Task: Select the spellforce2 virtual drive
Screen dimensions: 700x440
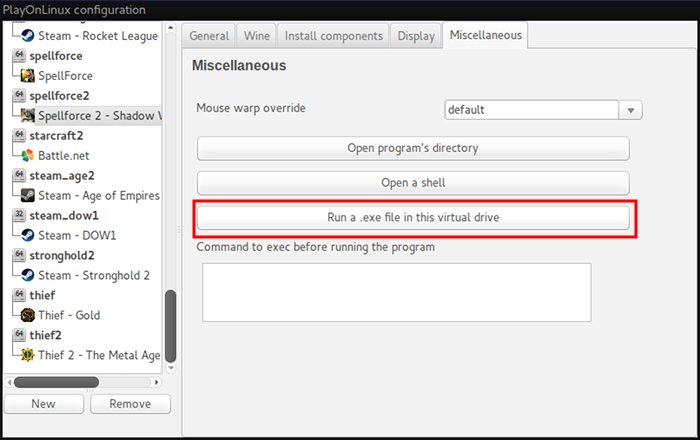Action: pyautogui.click(x=59, y=95)
